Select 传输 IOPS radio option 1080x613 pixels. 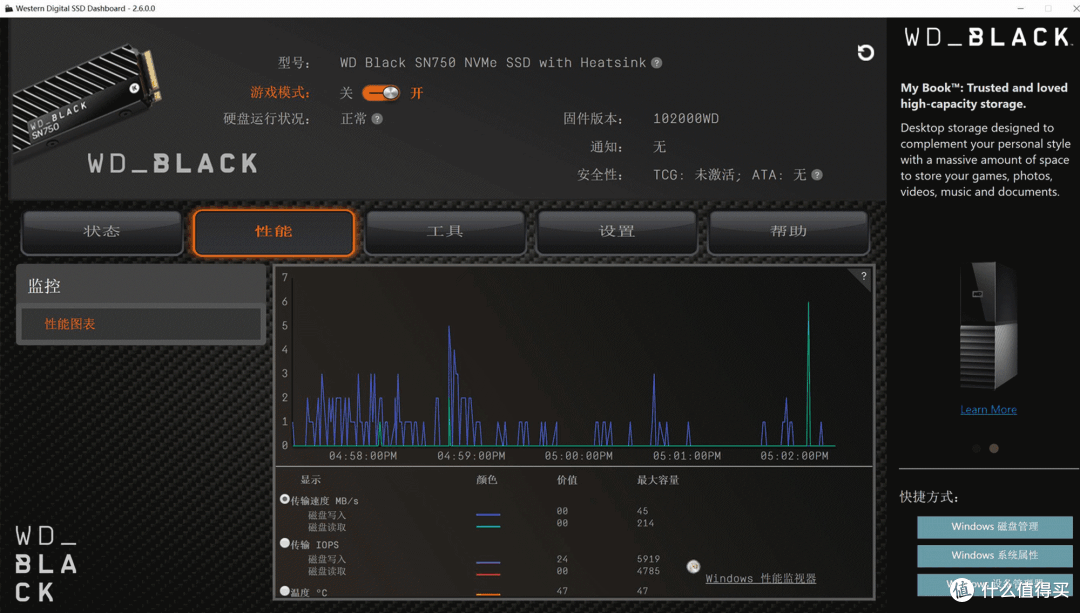click(x=284, y=543)
